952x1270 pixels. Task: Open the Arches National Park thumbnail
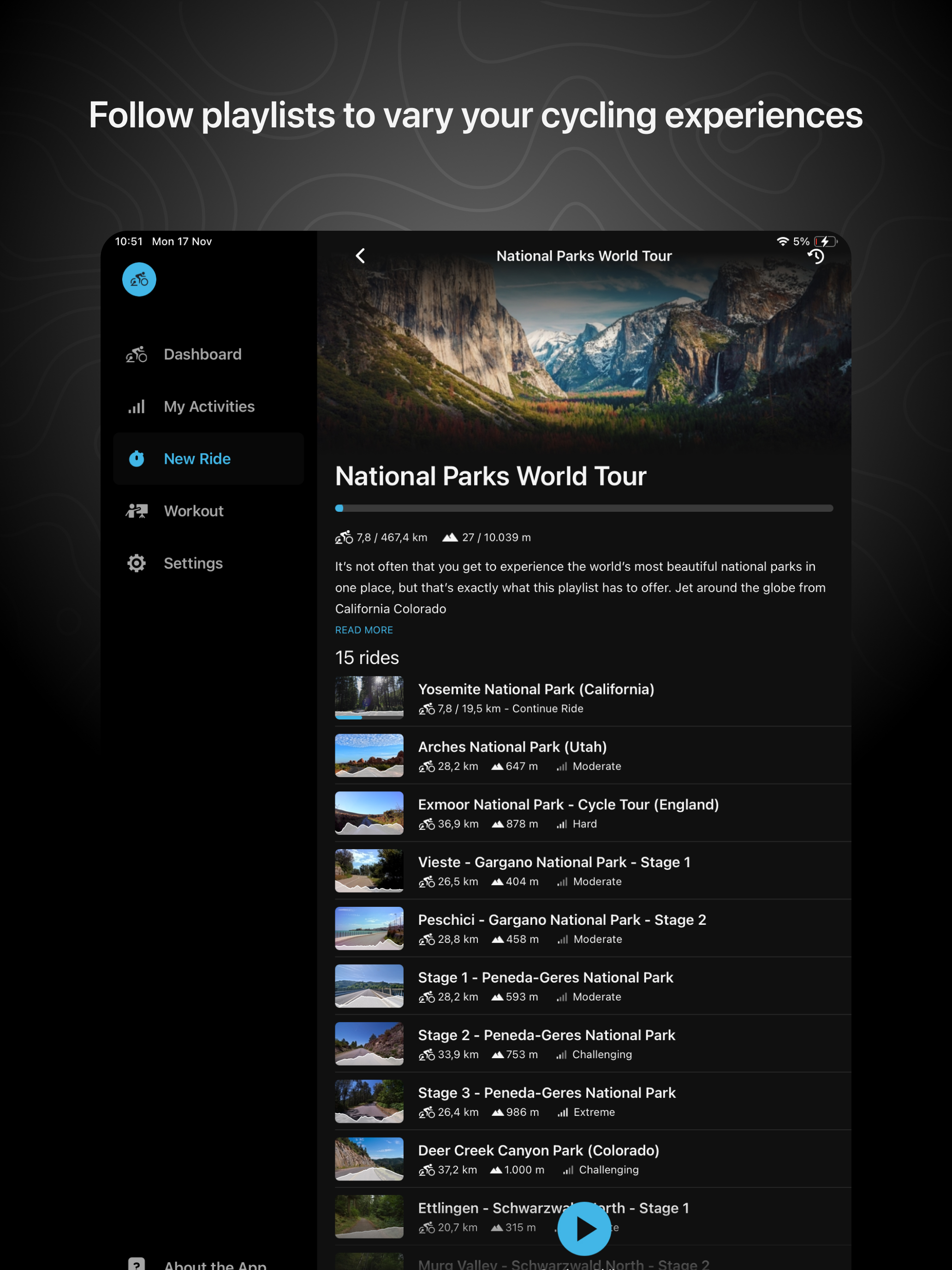[x=369, y=755]
